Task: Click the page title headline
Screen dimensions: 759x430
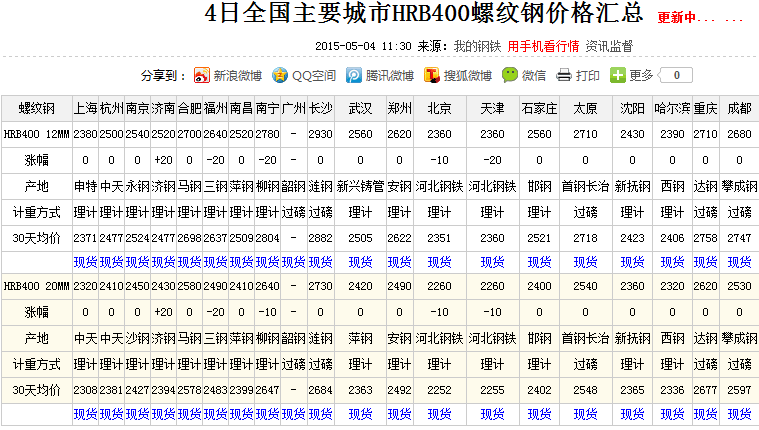Action: [x=424, y=13]
